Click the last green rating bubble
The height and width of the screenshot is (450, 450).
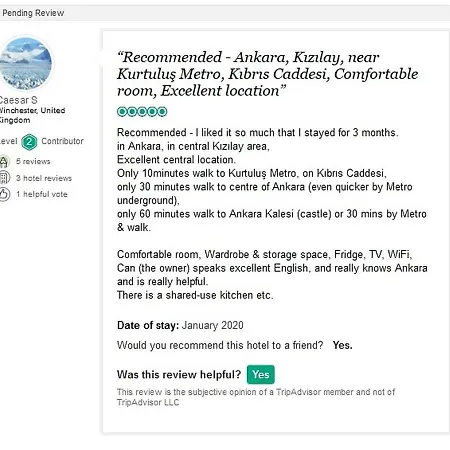(x=162, y=111)
